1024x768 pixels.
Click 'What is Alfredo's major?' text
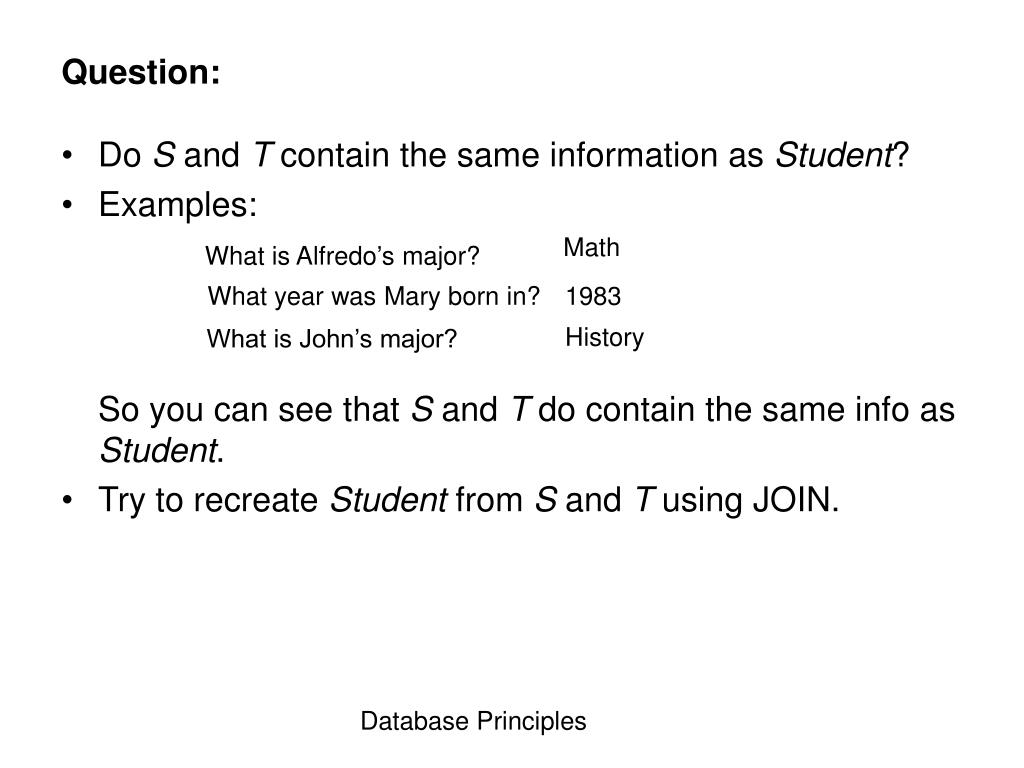point(342,256)
